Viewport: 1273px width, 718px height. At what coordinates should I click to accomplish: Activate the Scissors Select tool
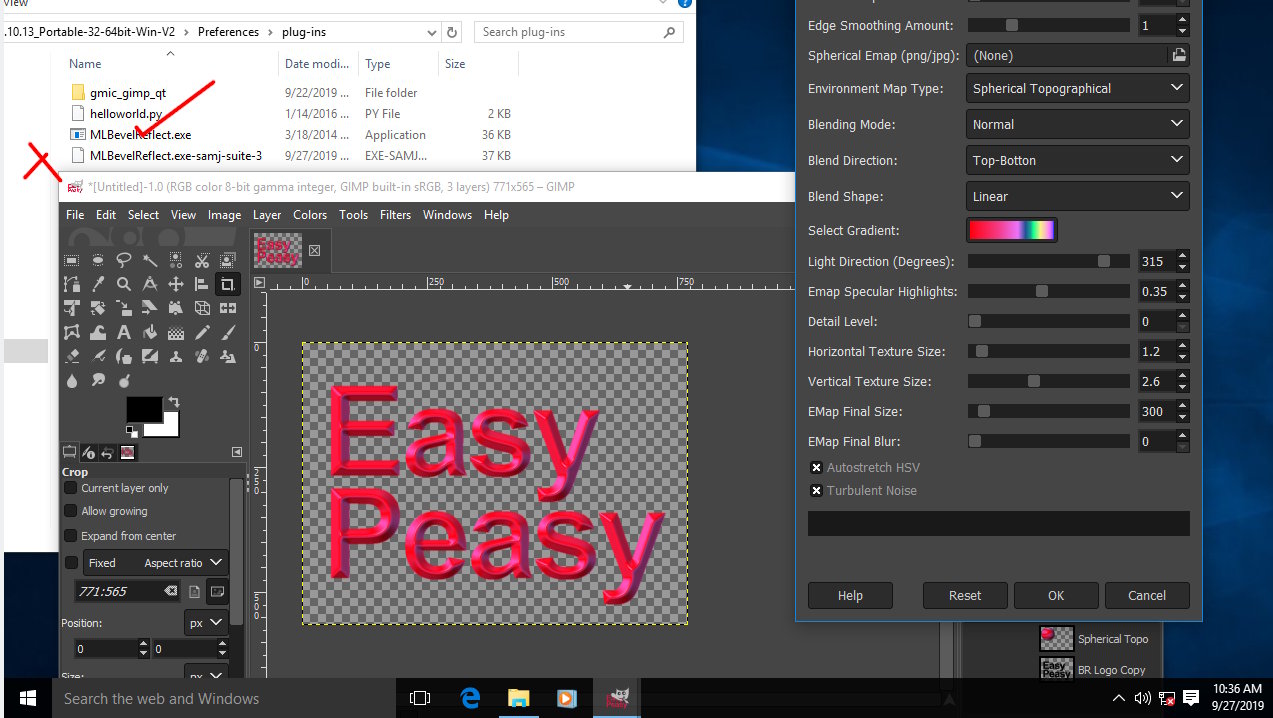pyautogui.click(x=202, y=261)
